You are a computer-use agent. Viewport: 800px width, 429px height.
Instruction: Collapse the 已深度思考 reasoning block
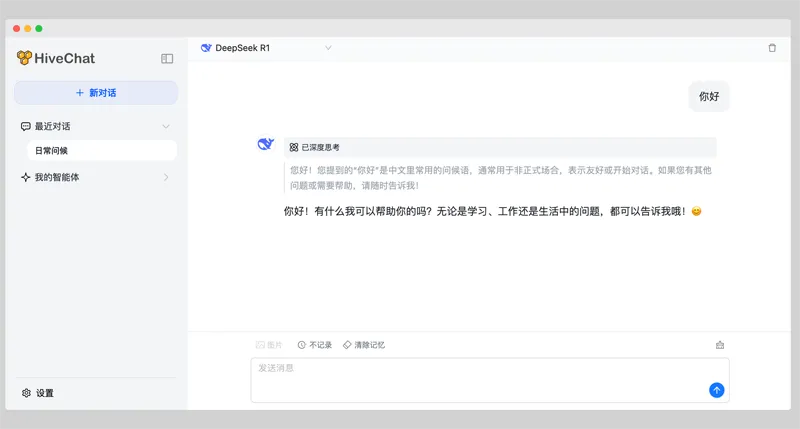[315, 147]
